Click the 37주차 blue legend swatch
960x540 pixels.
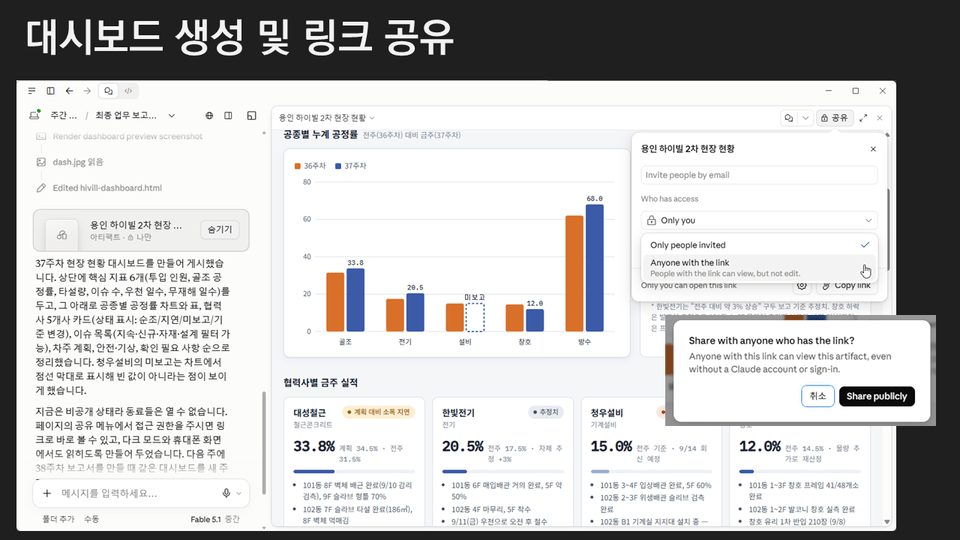(x=338, y=166)
